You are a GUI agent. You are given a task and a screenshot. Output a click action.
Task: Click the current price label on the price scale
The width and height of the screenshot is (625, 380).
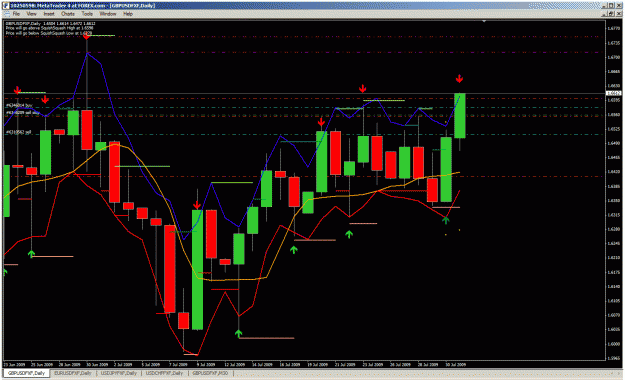point(613,93)
